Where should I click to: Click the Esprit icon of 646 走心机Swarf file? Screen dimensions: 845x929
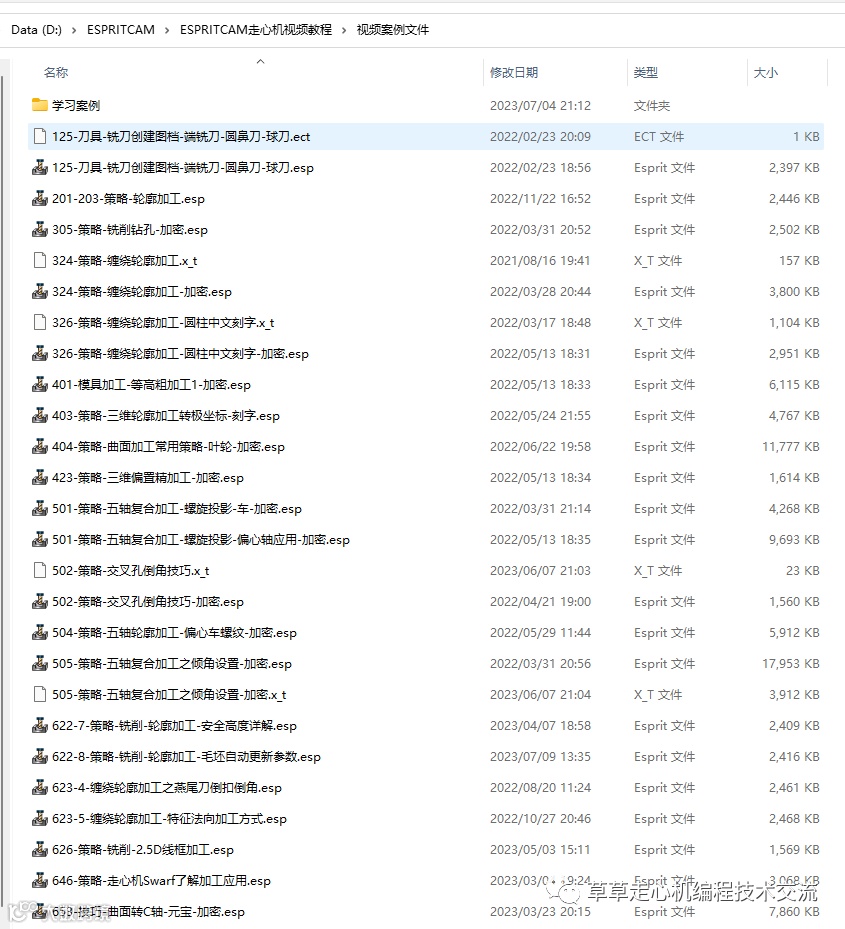(40, 880)
